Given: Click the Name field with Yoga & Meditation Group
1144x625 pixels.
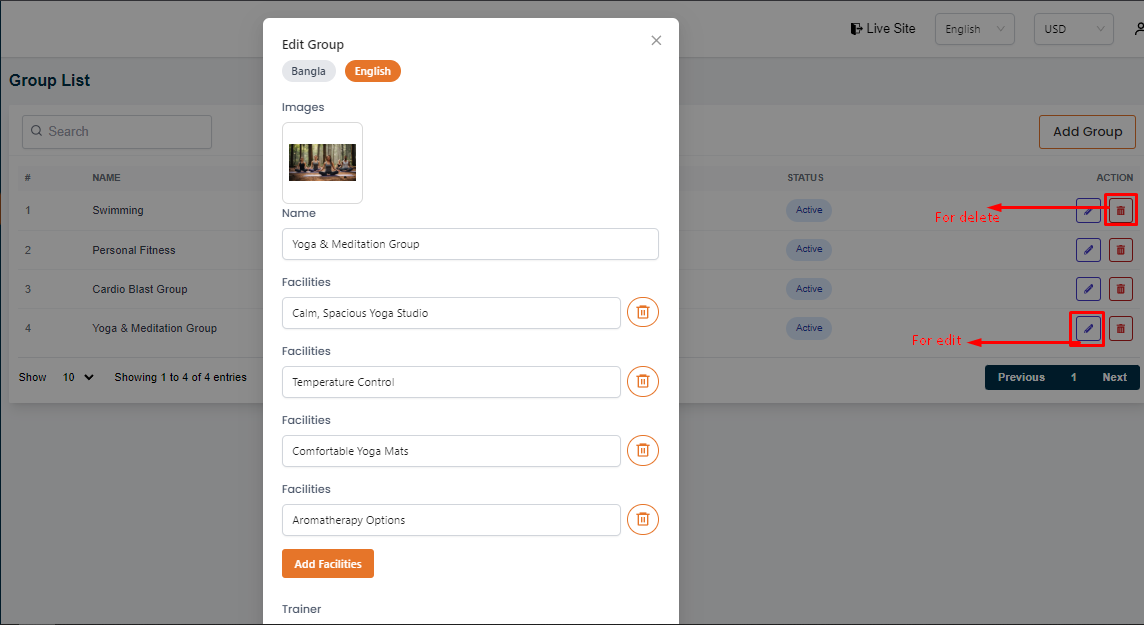Looking at the screenshot, I should point(470,244).
